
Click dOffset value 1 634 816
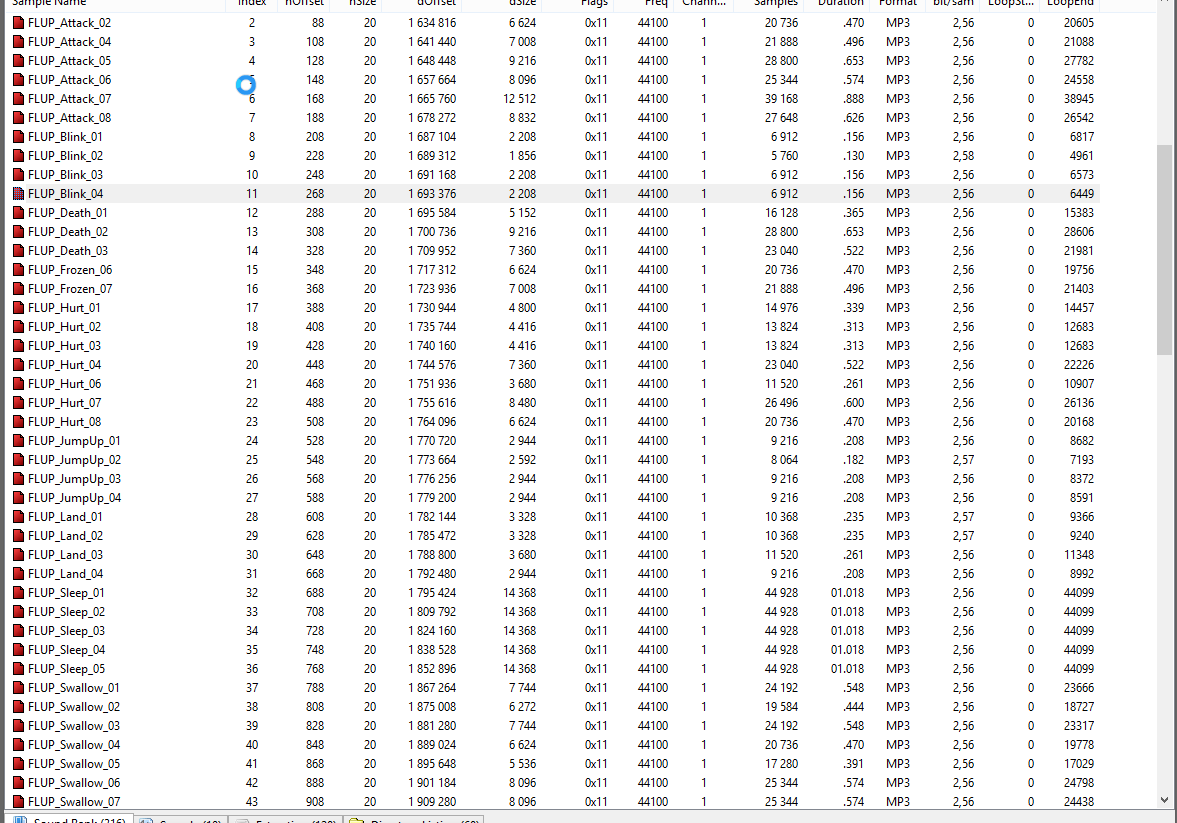pos(432,23)
